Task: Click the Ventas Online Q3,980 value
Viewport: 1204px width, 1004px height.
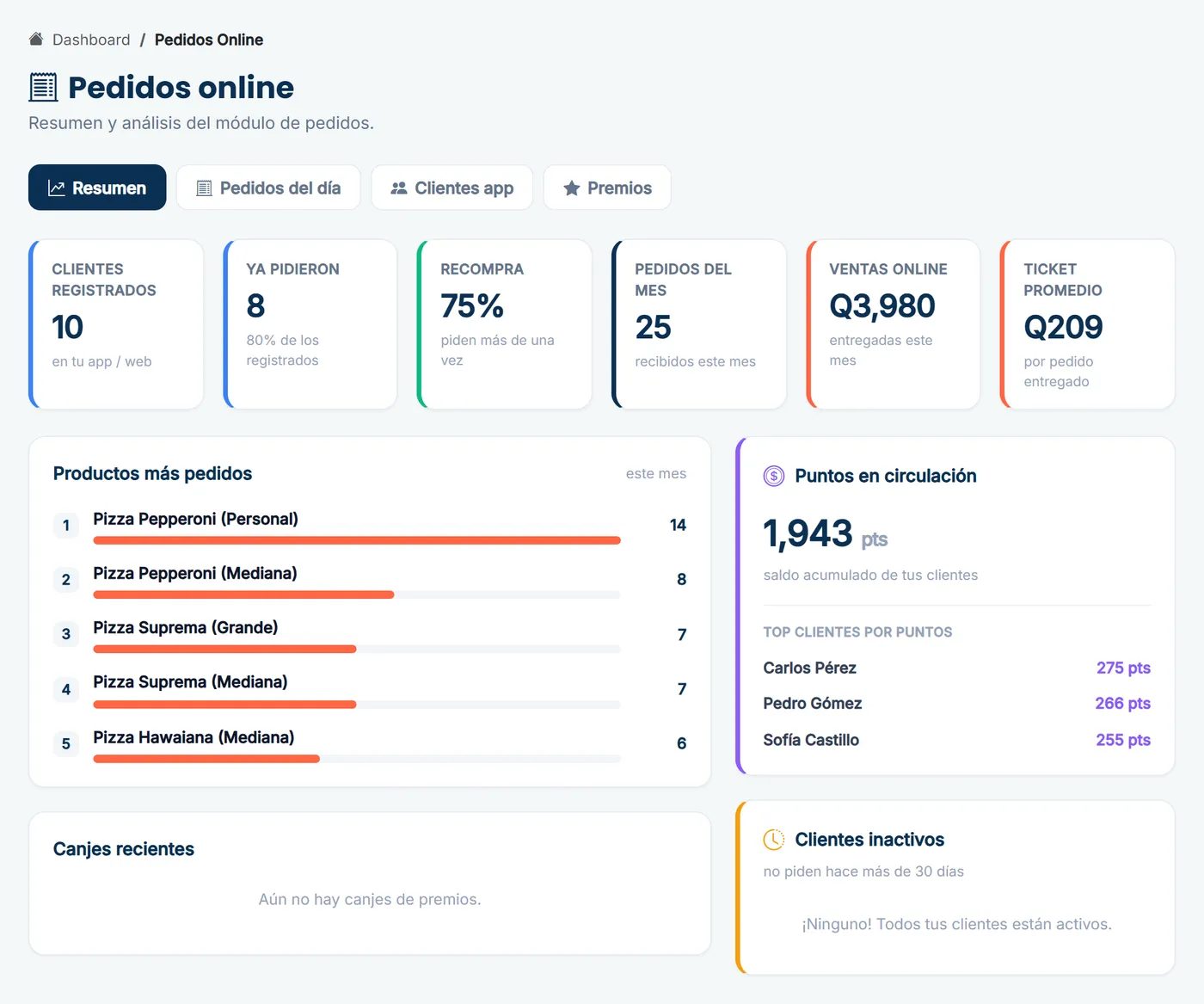Action: 882,305
